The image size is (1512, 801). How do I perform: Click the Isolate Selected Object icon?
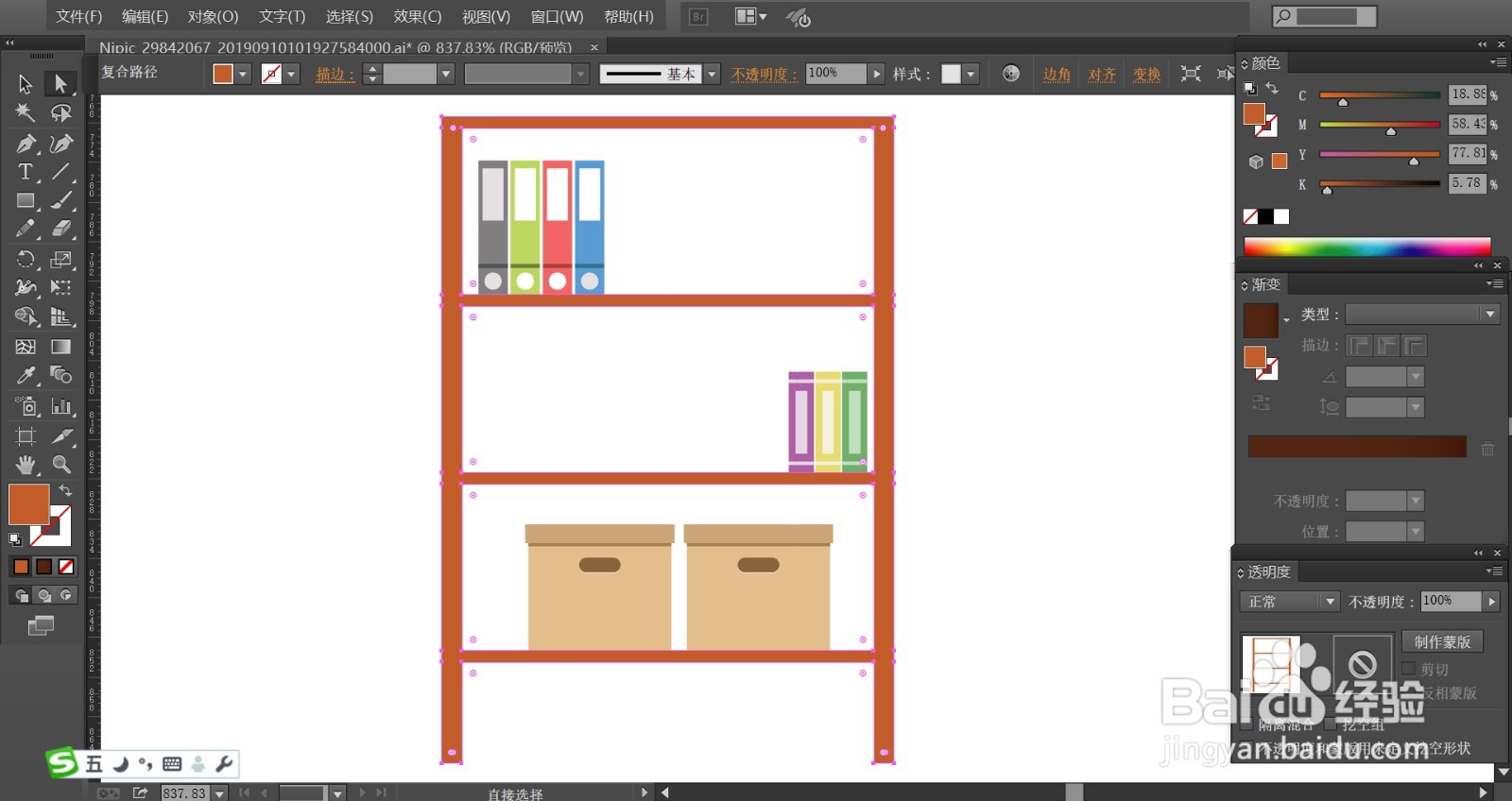pos(1191,74)
